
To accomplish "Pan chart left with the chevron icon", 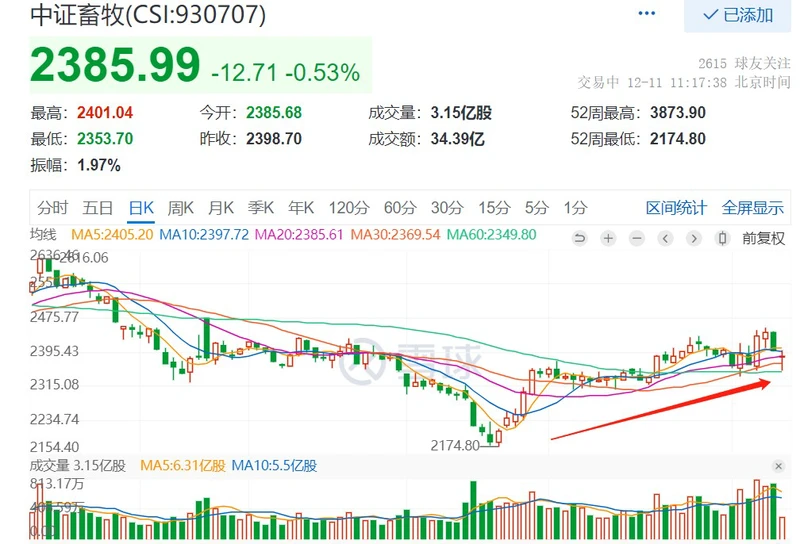I will click(665, 238).
